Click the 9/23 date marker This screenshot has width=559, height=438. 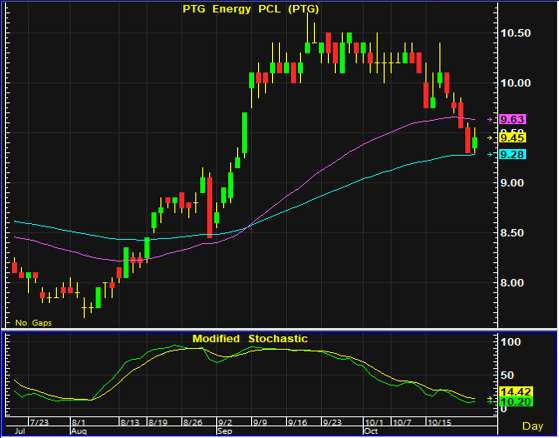click(x=332, y=423)
